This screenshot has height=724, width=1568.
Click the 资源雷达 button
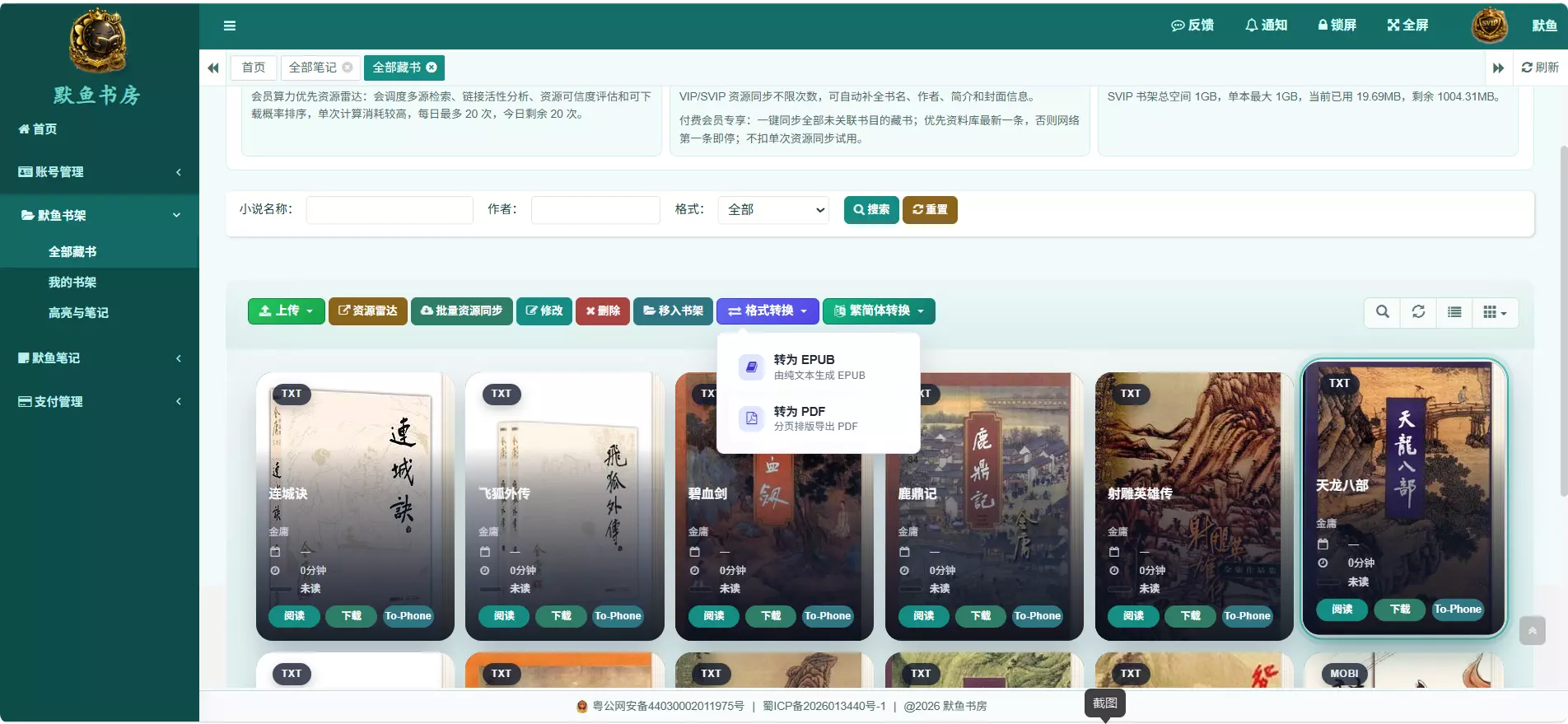(x=368, y=311)
